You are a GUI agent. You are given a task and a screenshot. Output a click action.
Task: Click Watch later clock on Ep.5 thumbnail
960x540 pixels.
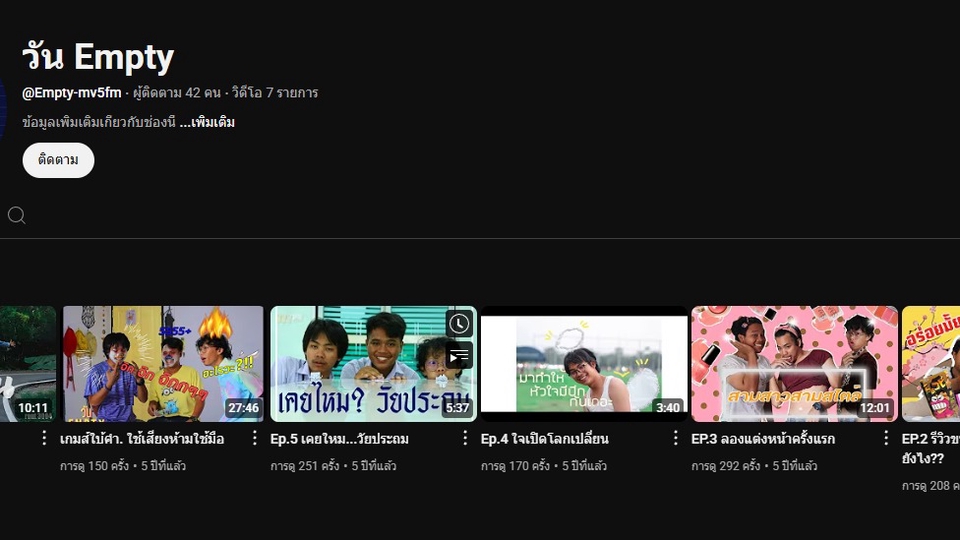pyautogui.click(x=459, y=323)
